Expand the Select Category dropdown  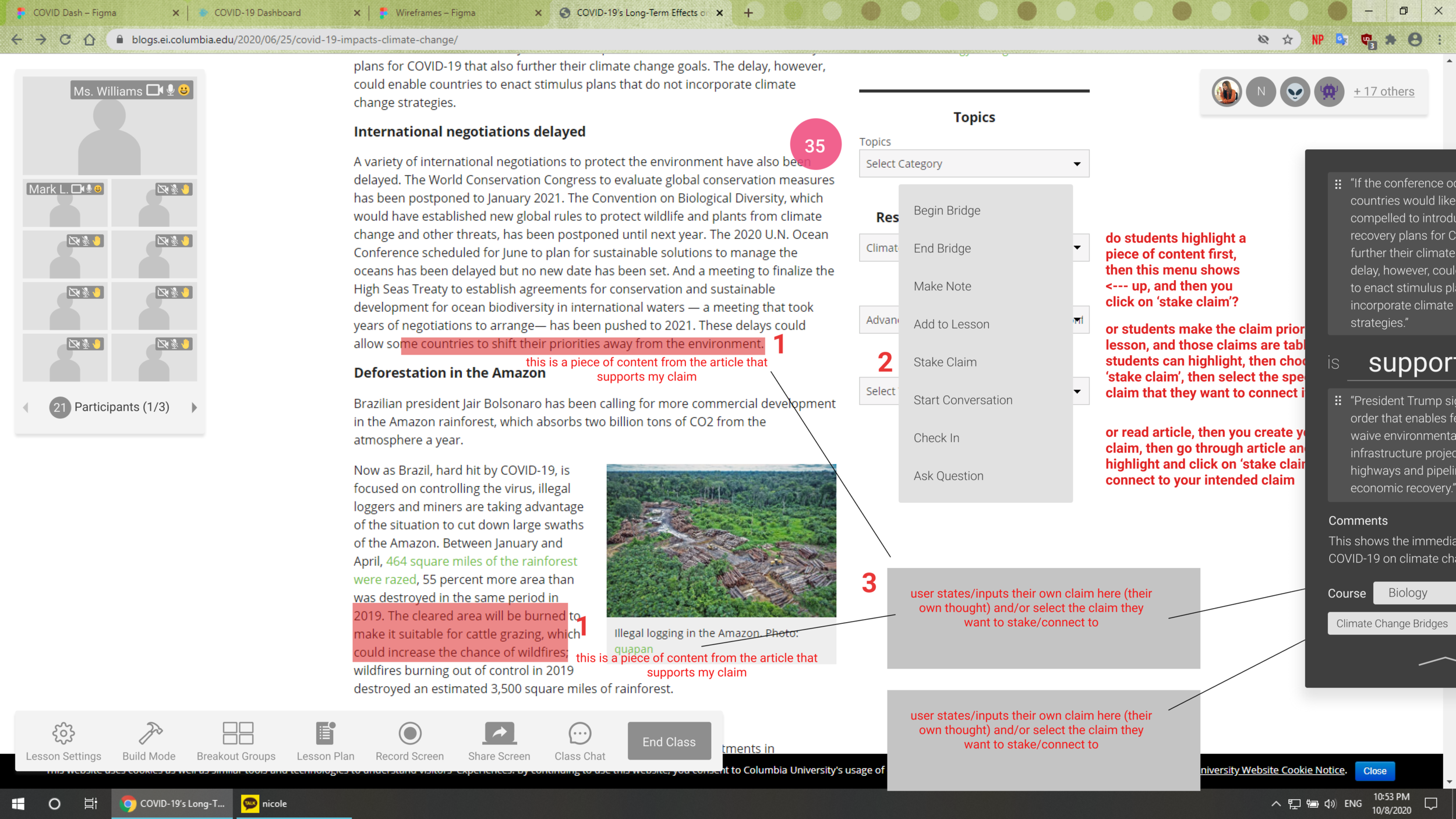tap(974, 164)
